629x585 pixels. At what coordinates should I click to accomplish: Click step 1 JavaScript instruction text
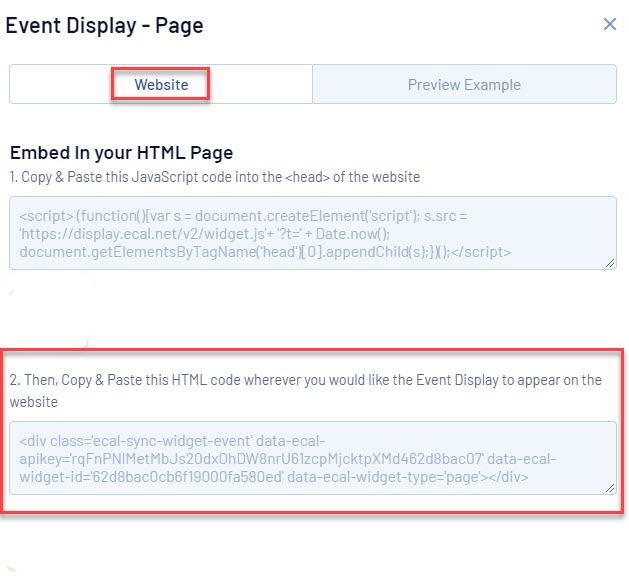tap(215, 177)
